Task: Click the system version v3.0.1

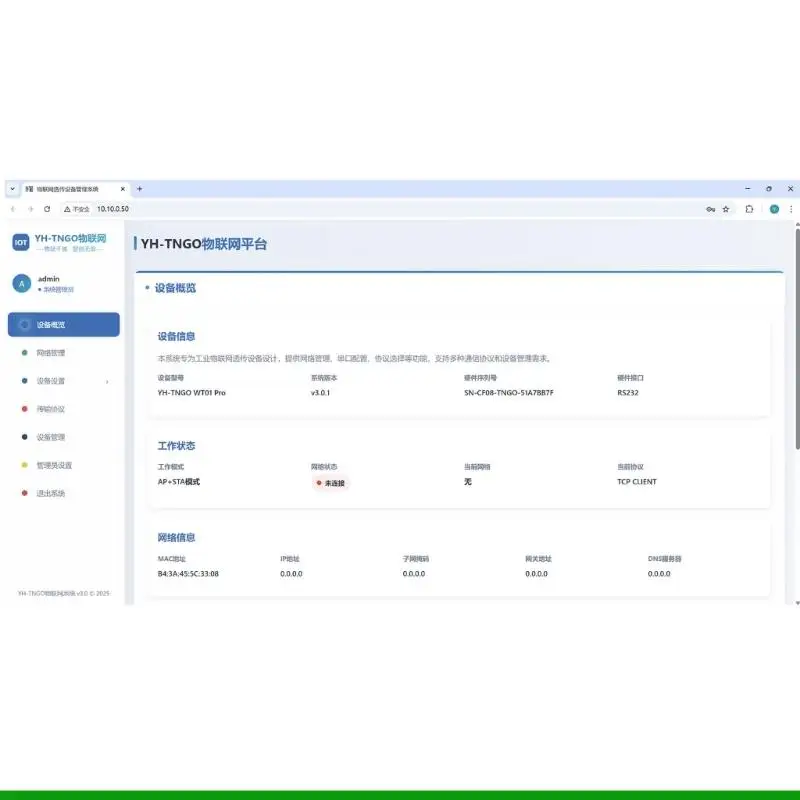Action: click(320, 392)
